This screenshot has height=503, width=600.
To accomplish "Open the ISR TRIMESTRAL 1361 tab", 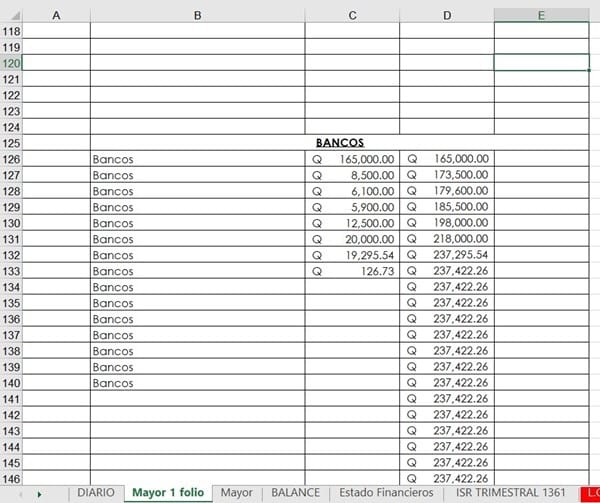I will pos(511,492).
